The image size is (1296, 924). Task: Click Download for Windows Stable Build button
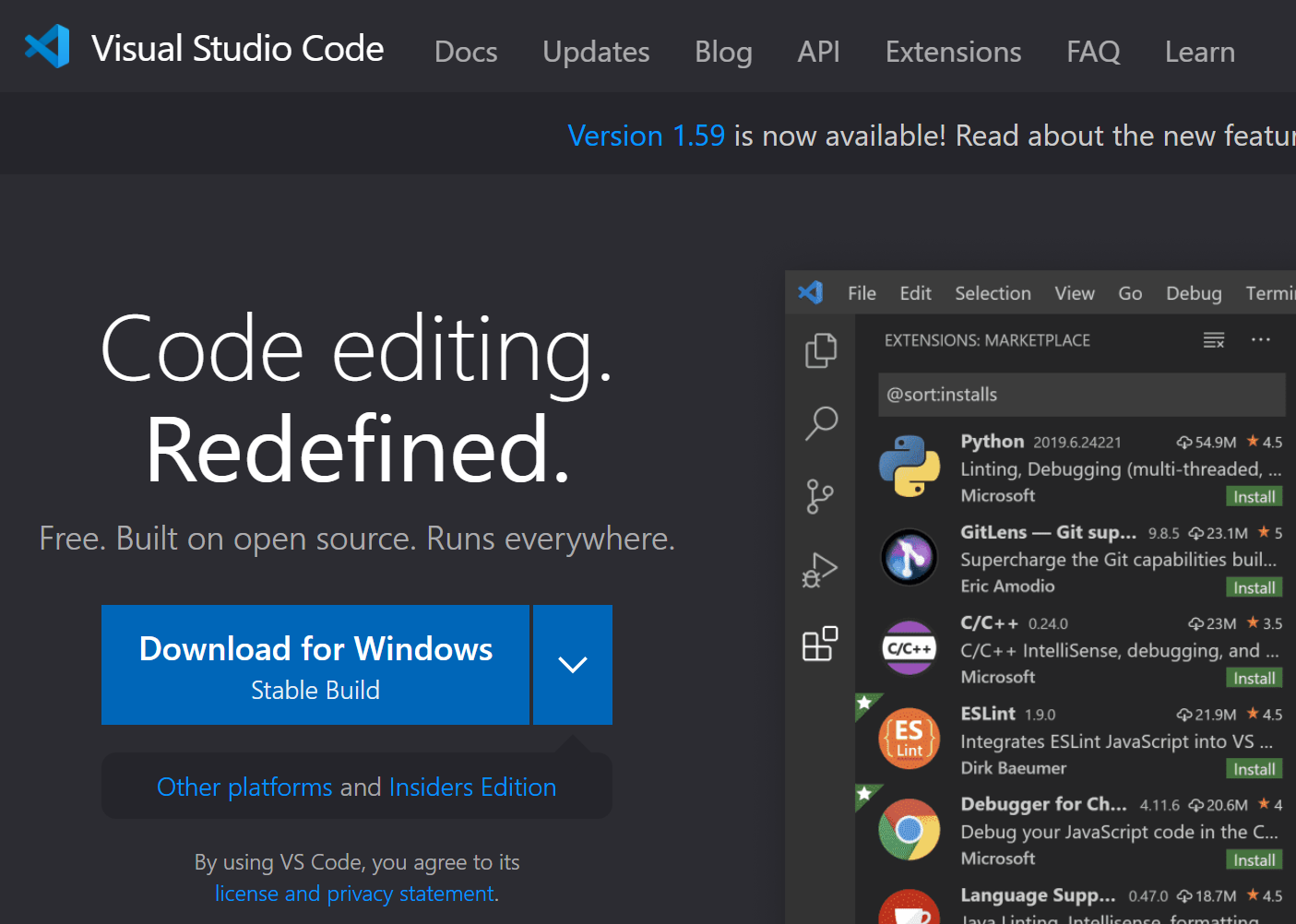coord(315,665)
